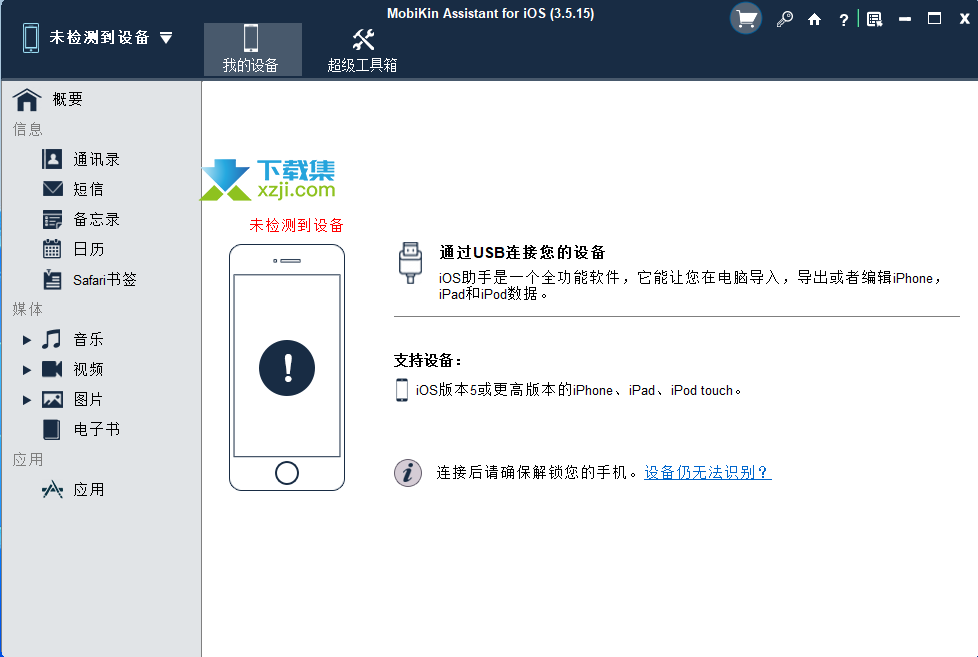Open the 应用 item with the app icon

89,490
